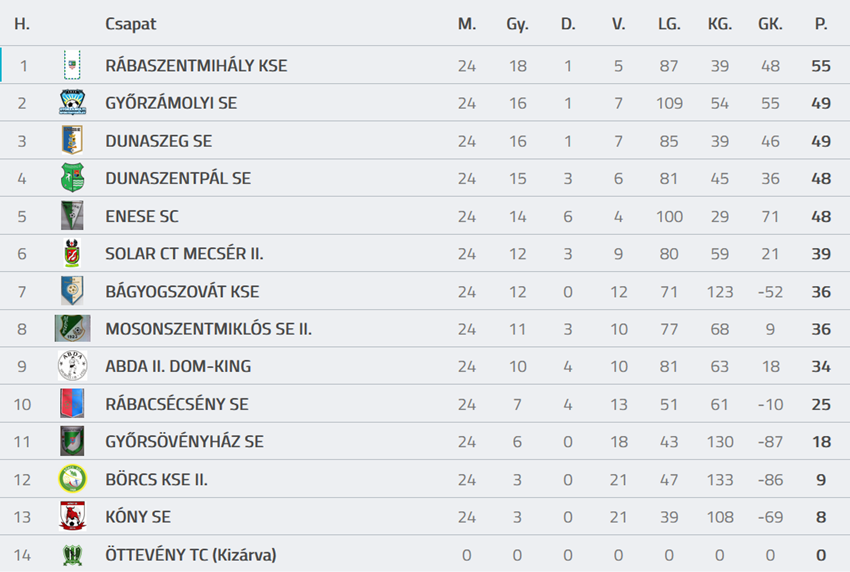850x572 pixels.
Task: Sort table by the P. points column header
Action: [821, 24]
